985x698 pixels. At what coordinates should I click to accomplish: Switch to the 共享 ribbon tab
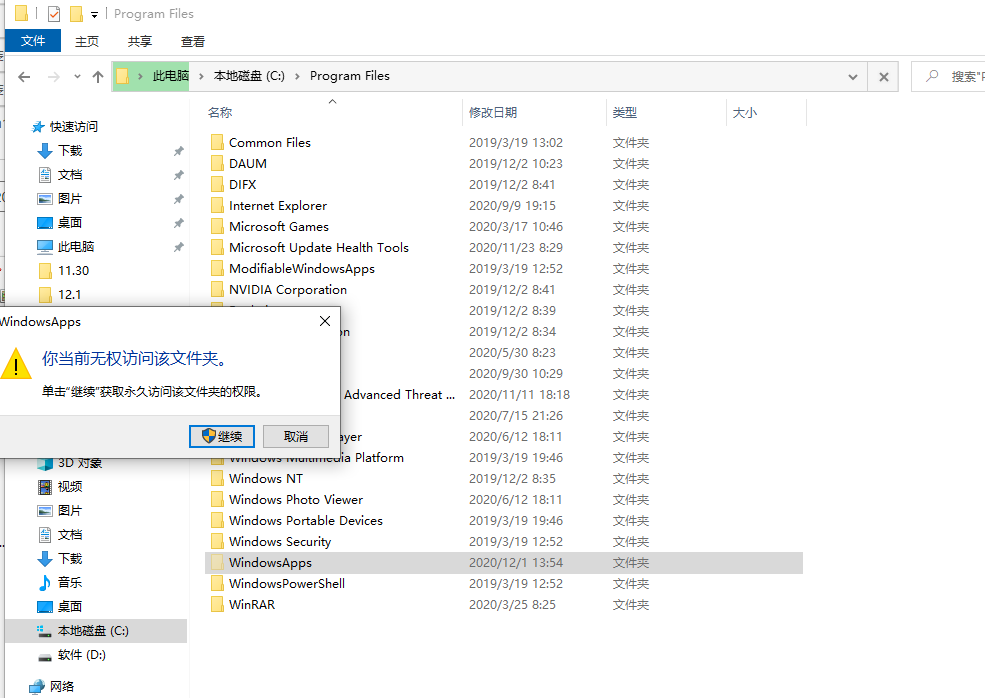click(x=139, y=41)
